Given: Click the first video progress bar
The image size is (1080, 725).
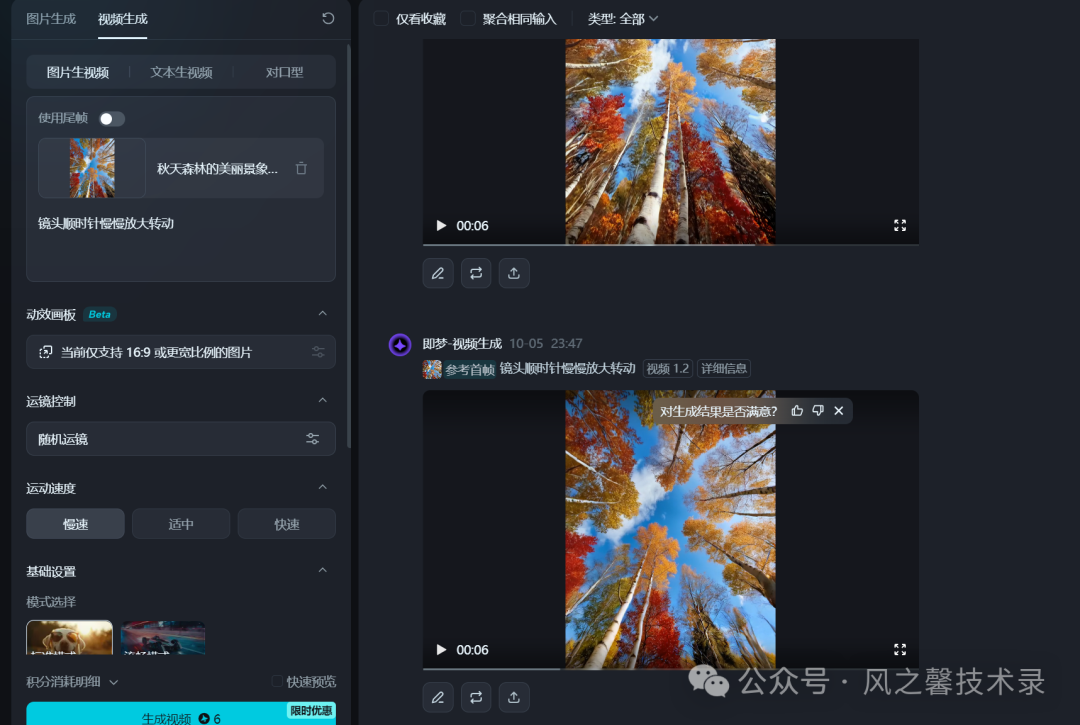Looking at the screenshot, I should pos(671,244).
